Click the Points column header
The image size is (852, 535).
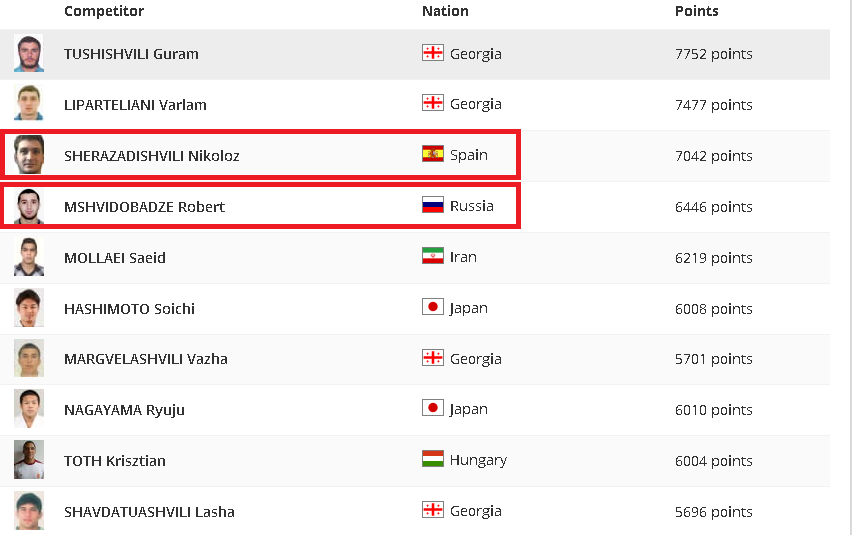tap(697, 11)
